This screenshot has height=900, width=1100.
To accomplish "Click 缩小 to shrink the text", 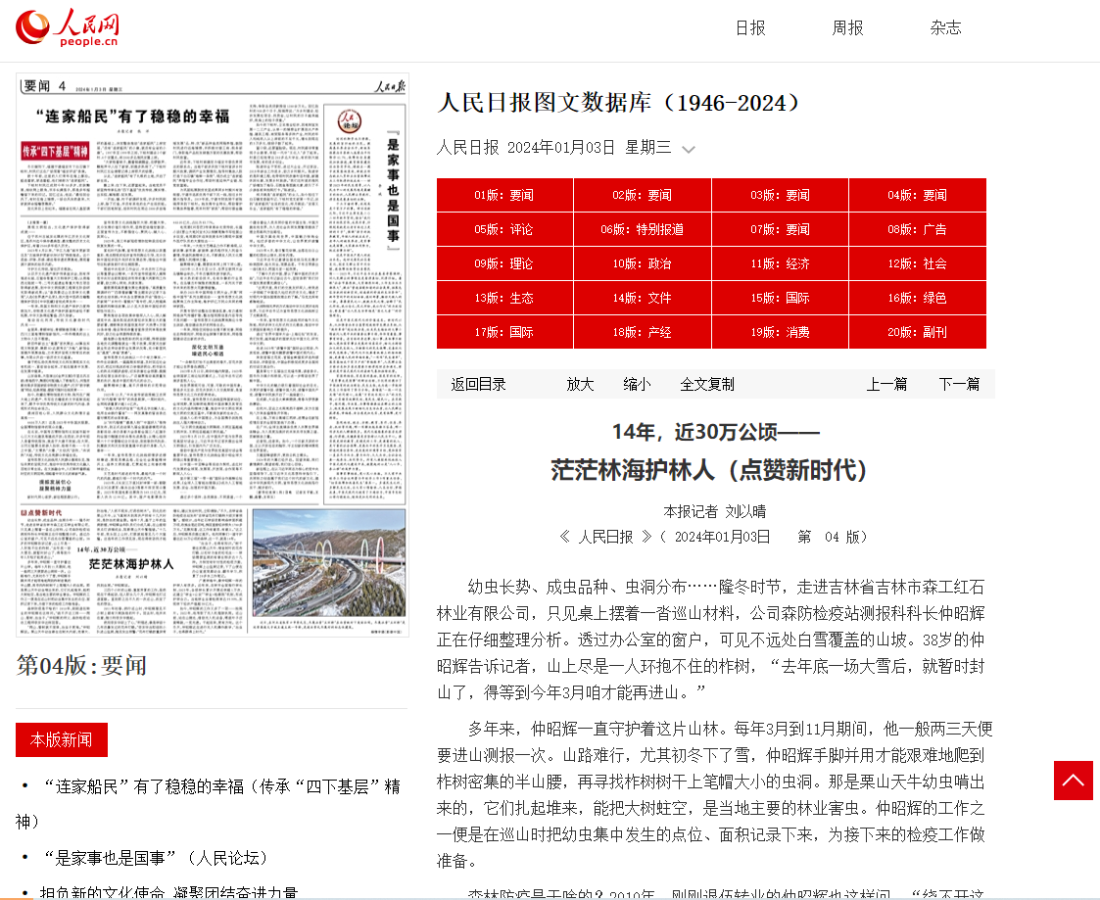I will point(637,384).
